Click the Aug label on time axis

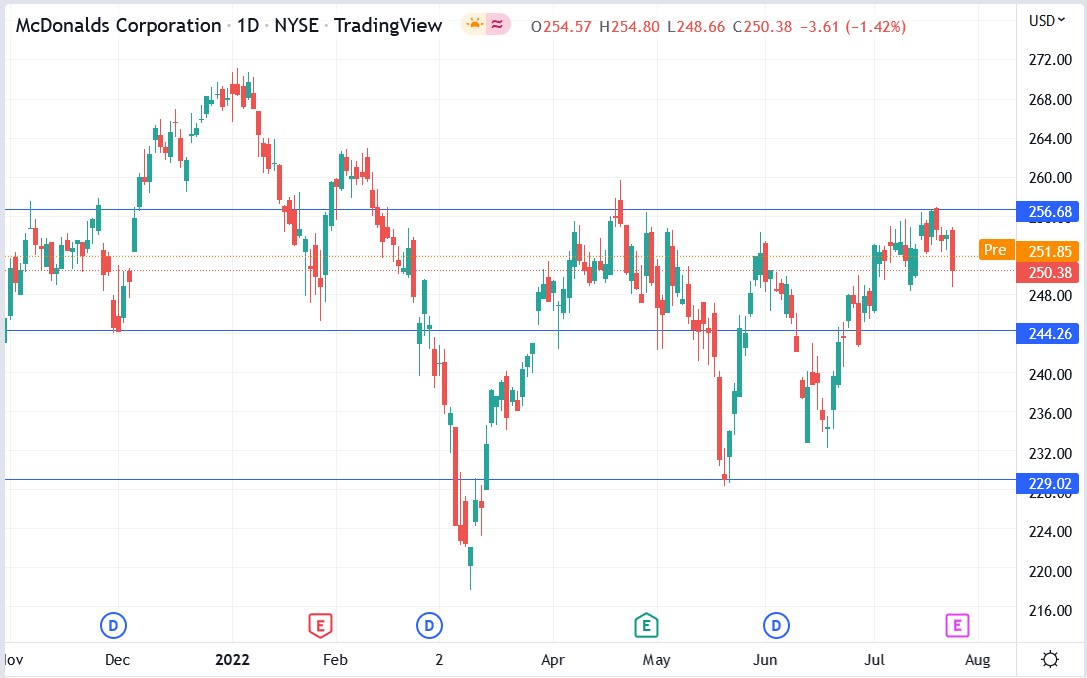[x=977, y=660]
